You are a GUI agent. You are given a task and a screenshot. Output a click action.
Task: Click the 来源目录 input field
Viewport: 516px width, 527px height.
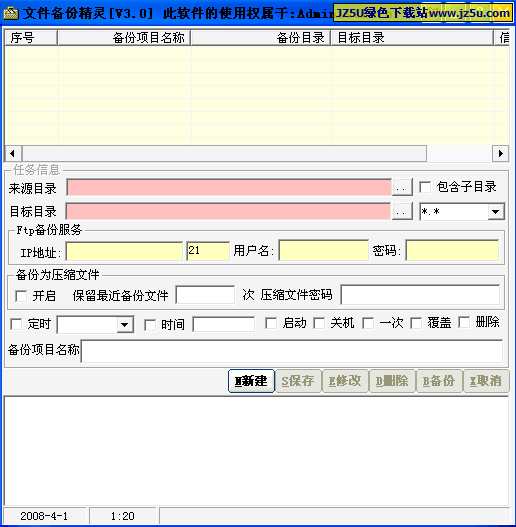click(229, 187)
